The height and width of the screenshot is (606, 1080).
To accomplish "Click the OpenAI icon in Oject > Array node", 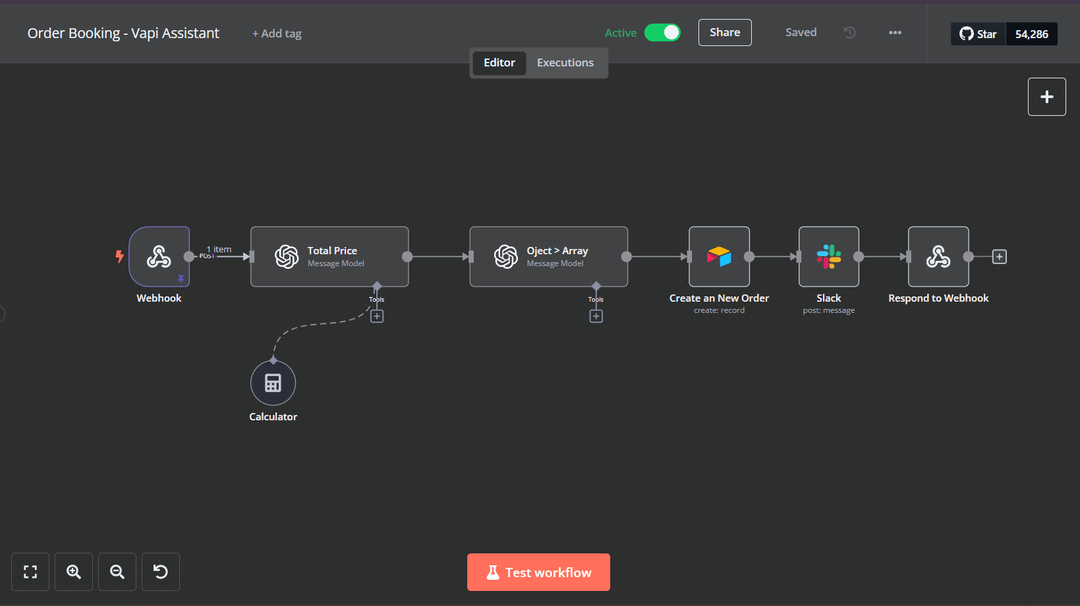I will pos(507,256).
